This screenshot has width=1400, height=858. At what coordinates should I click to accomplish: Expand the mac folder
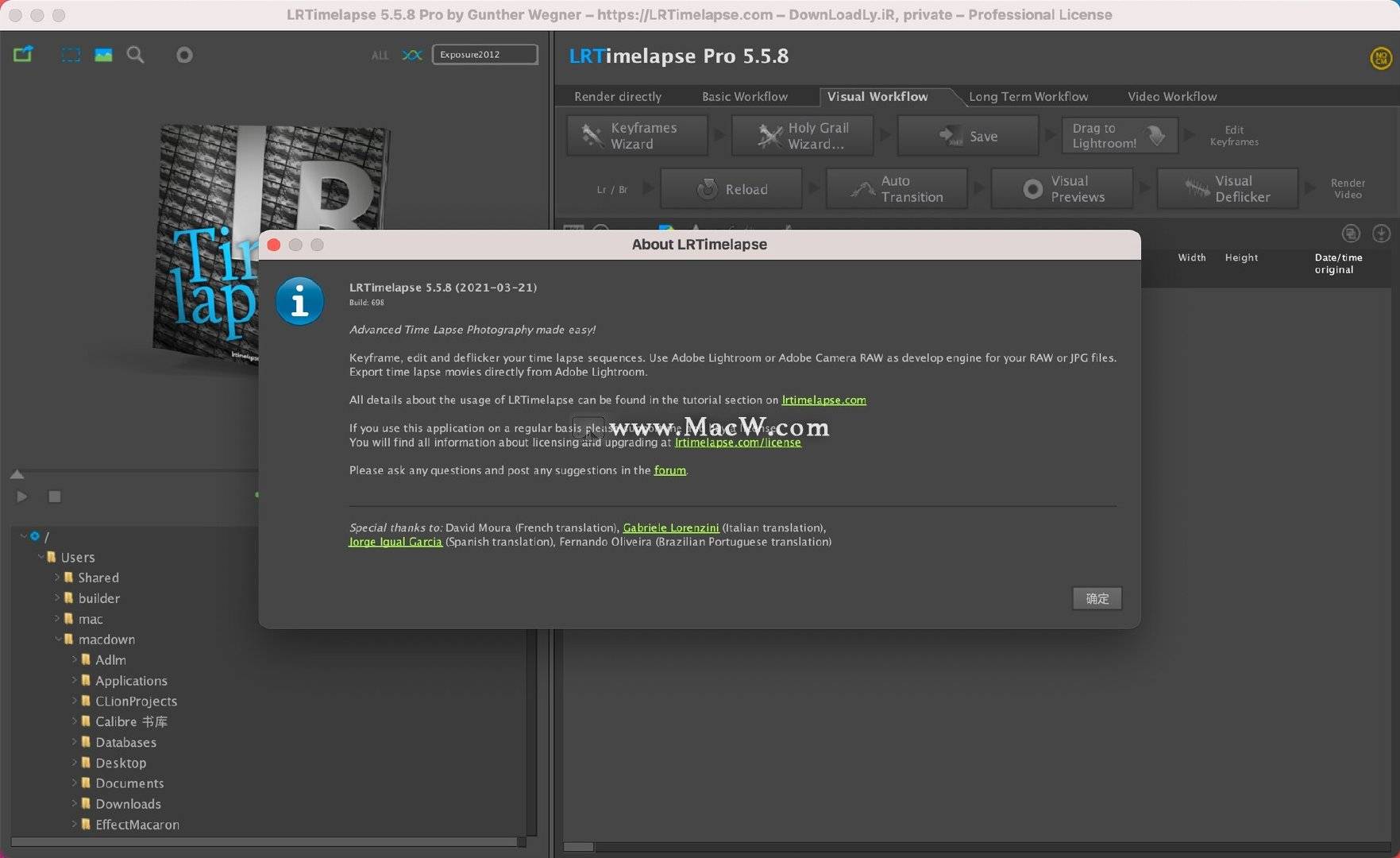[x=57, y=619]
